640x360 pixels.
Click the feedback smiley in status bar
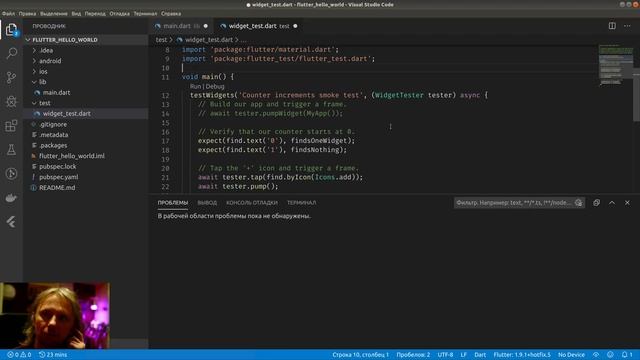(x=610, y=355)
